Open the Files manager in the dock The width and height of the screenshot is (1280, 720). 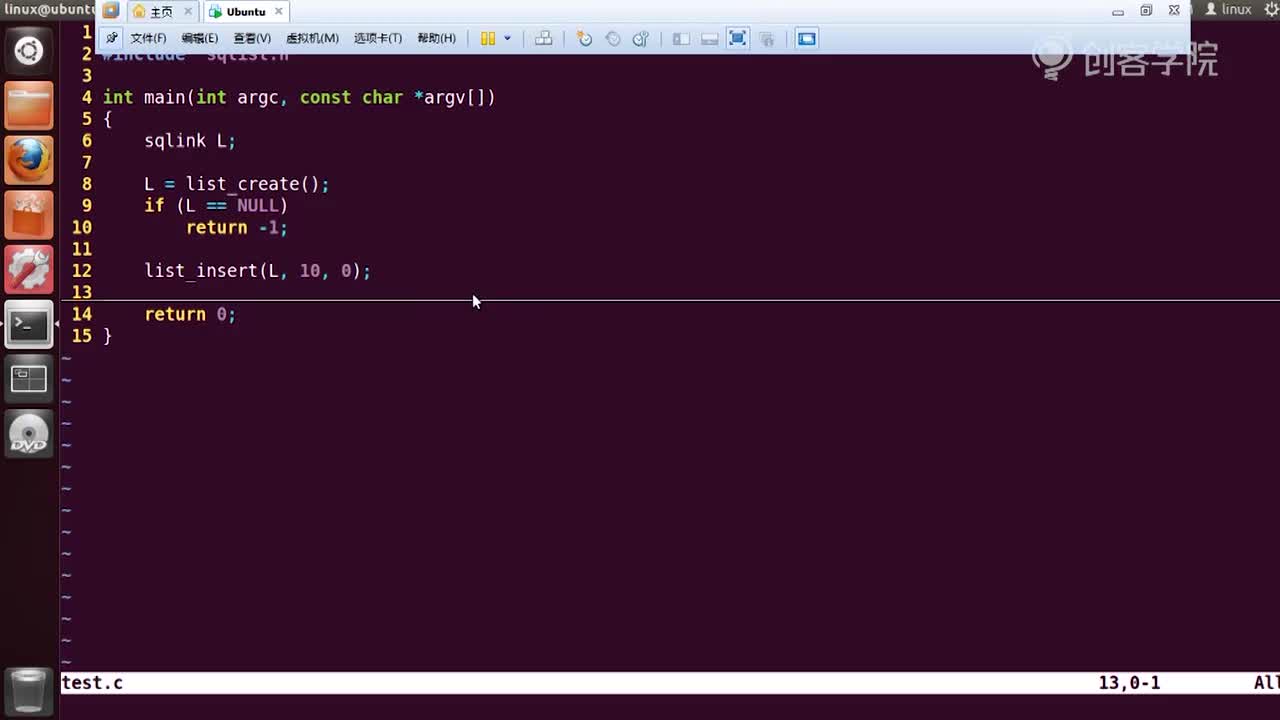[29, 105]
